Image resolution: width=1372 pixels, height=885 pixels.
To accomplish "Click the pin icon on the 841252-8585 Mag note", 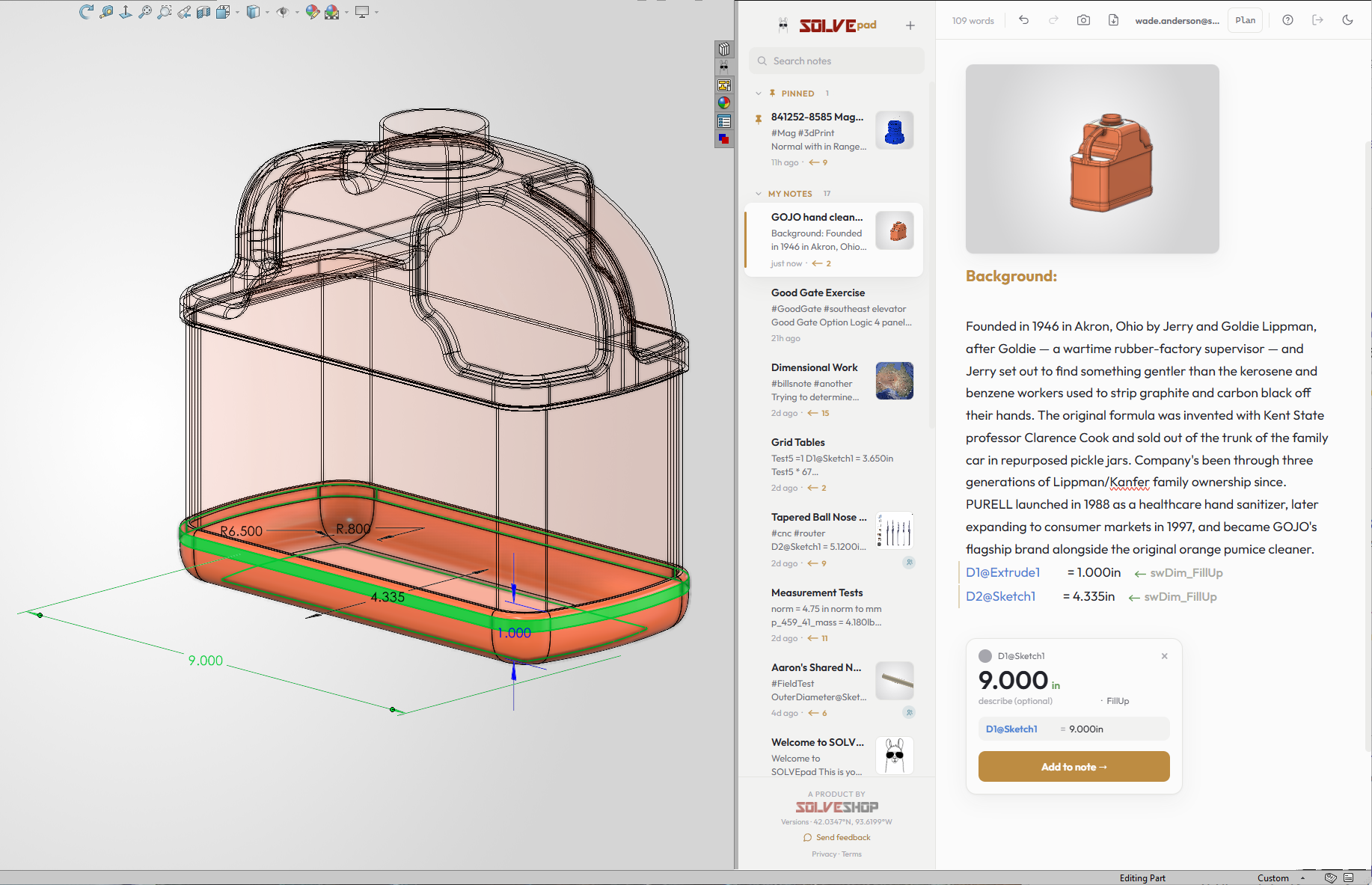I will pyautogui.click(x=759, y=118).
